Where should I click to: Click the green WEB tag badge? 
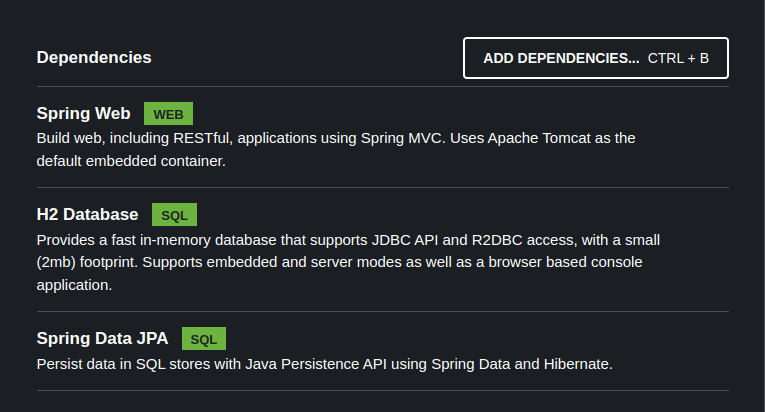[x=168, y=114]
